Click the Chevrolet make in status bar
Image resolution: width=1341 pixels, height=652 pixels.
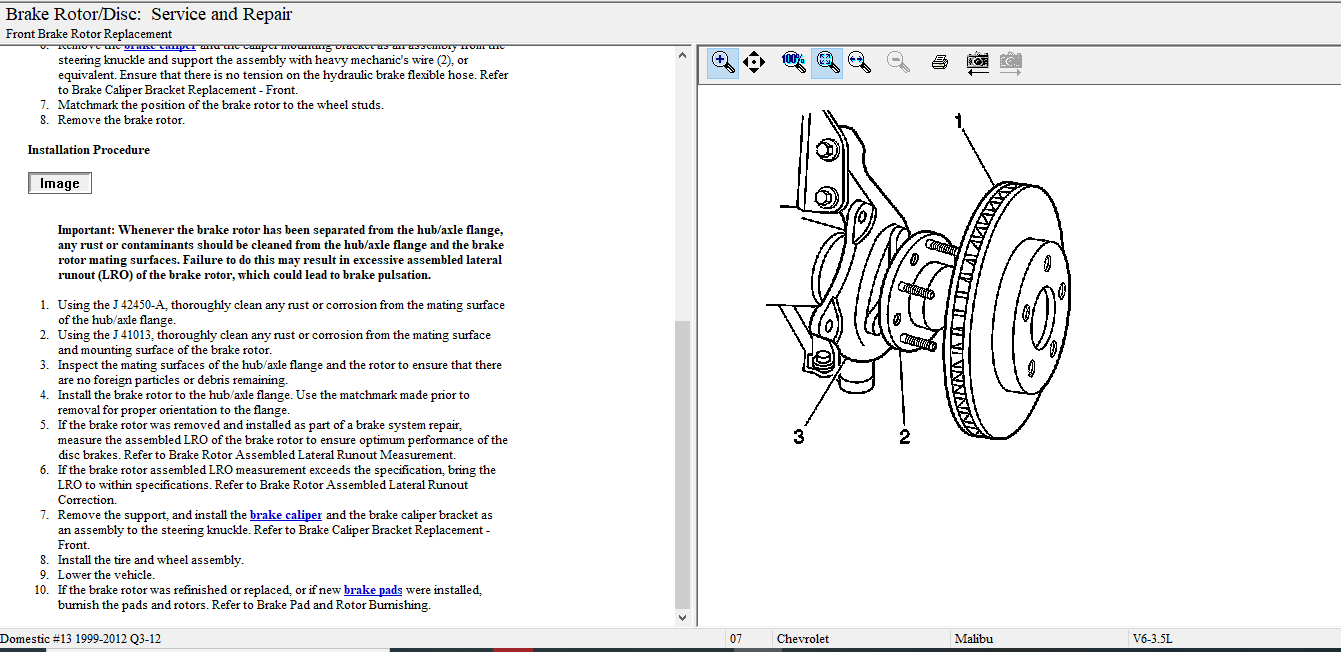(x=802, y=639)
